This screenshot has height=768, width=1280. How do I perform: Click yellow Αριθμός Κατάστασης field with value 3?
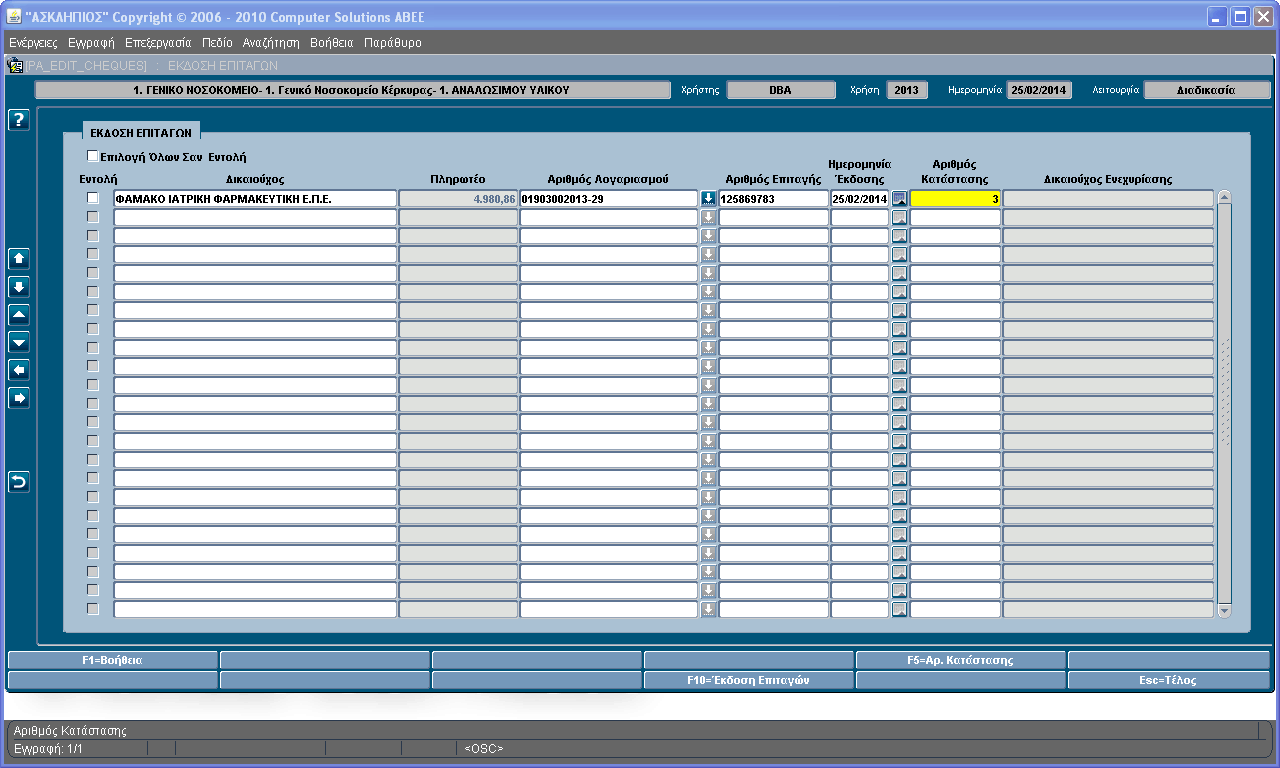click(x=956, y=199)
